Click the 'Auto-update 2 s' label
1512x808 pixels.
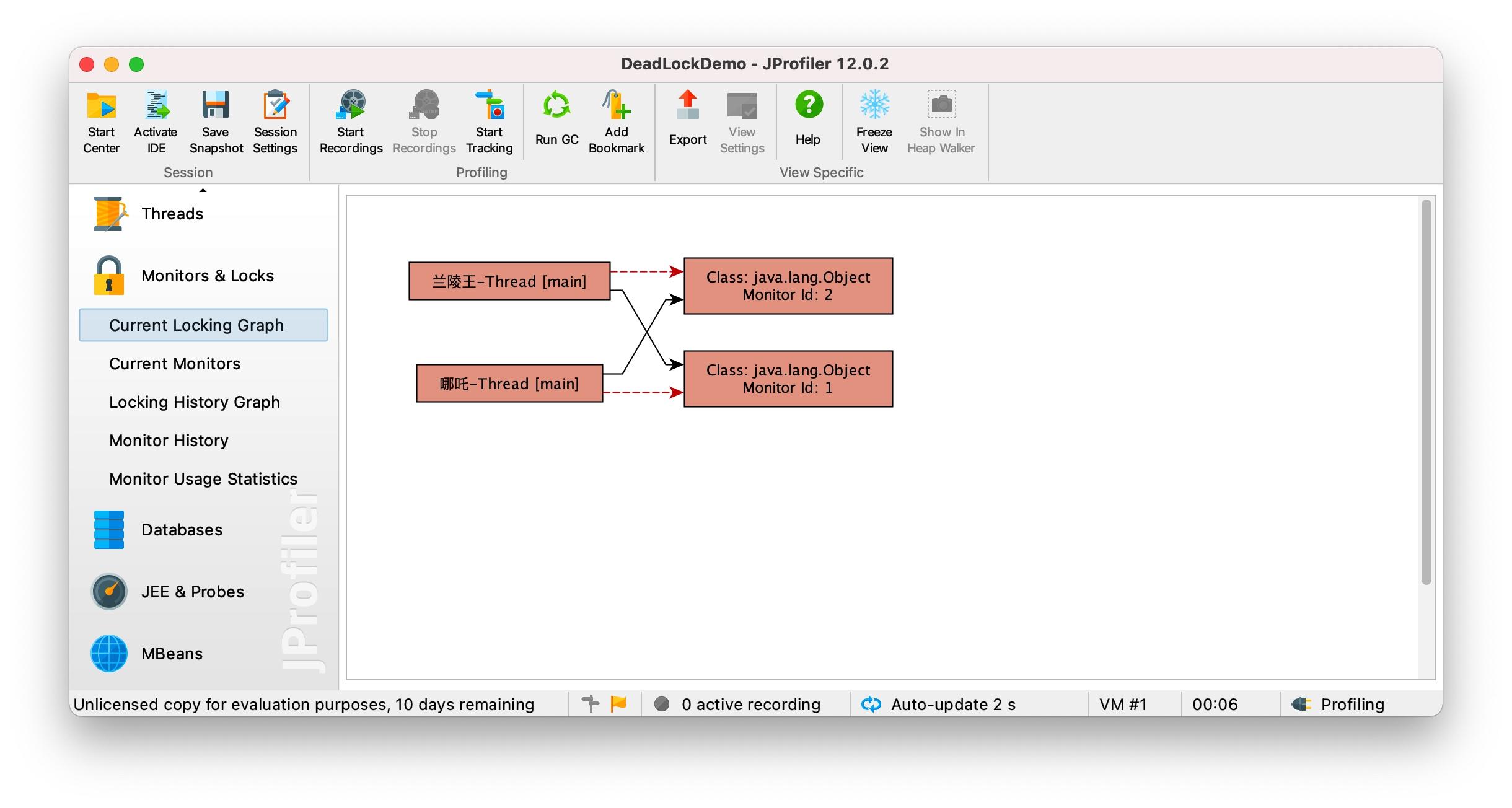click(x=953, y=705)
